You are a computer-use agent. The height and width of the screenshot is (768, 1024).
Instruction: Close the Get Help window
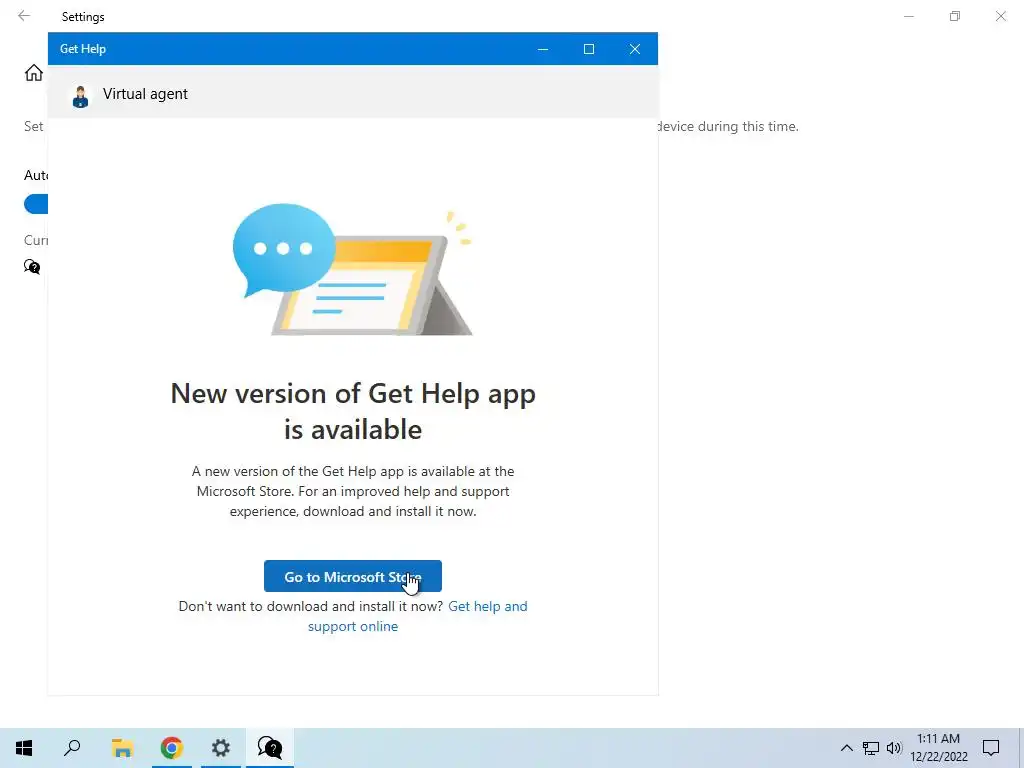pyautogui.click(x=635, y=49)
